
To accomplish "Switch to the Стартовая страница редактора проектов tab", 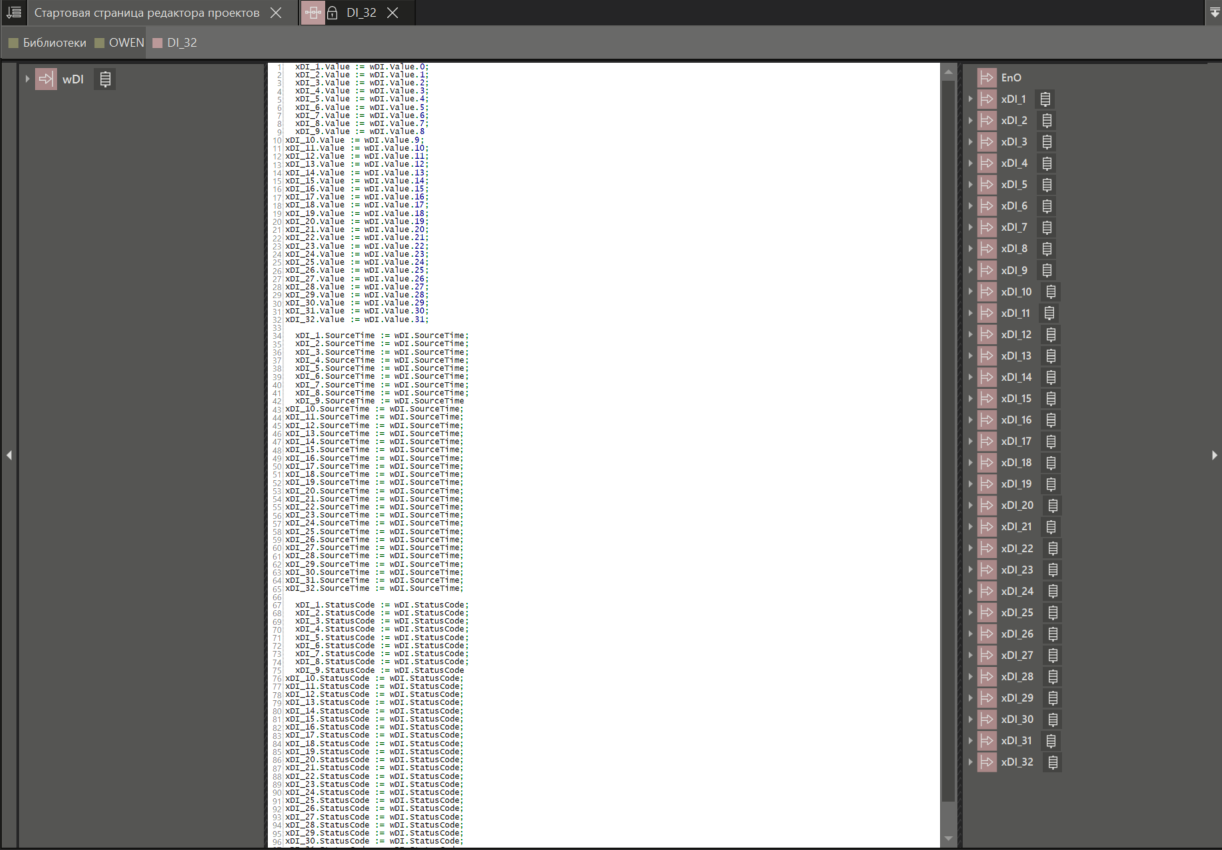I will point(147,13).
